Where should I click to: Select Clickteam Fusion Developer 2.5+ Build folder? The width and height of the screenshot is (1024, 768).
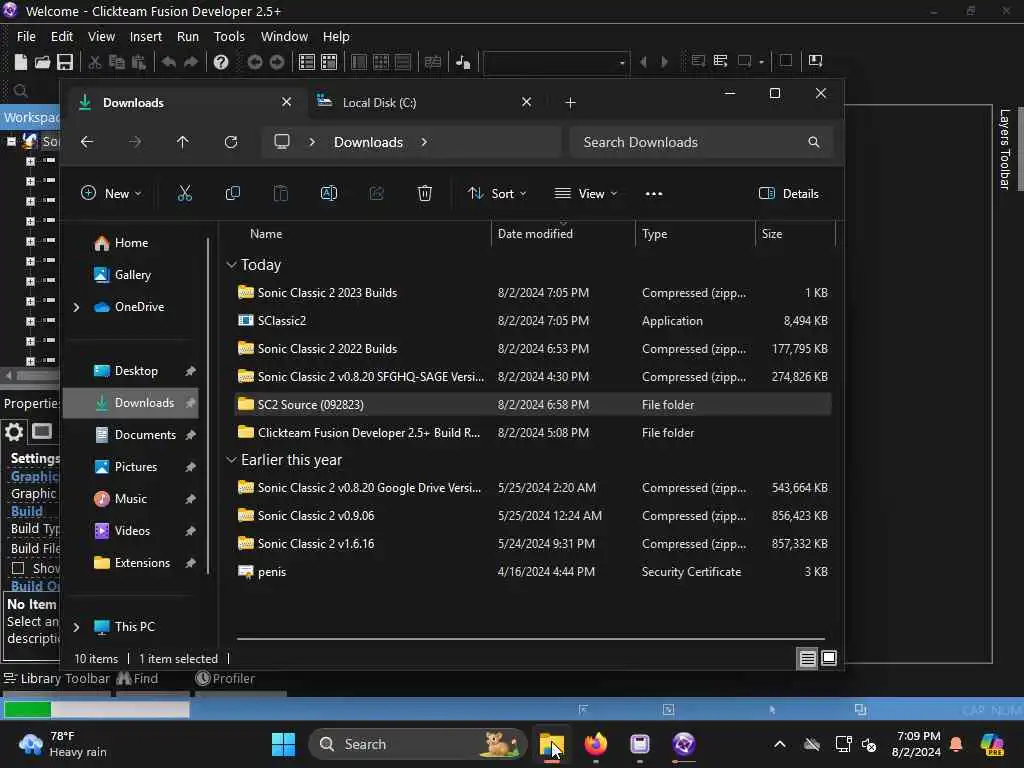click(533, 432)
